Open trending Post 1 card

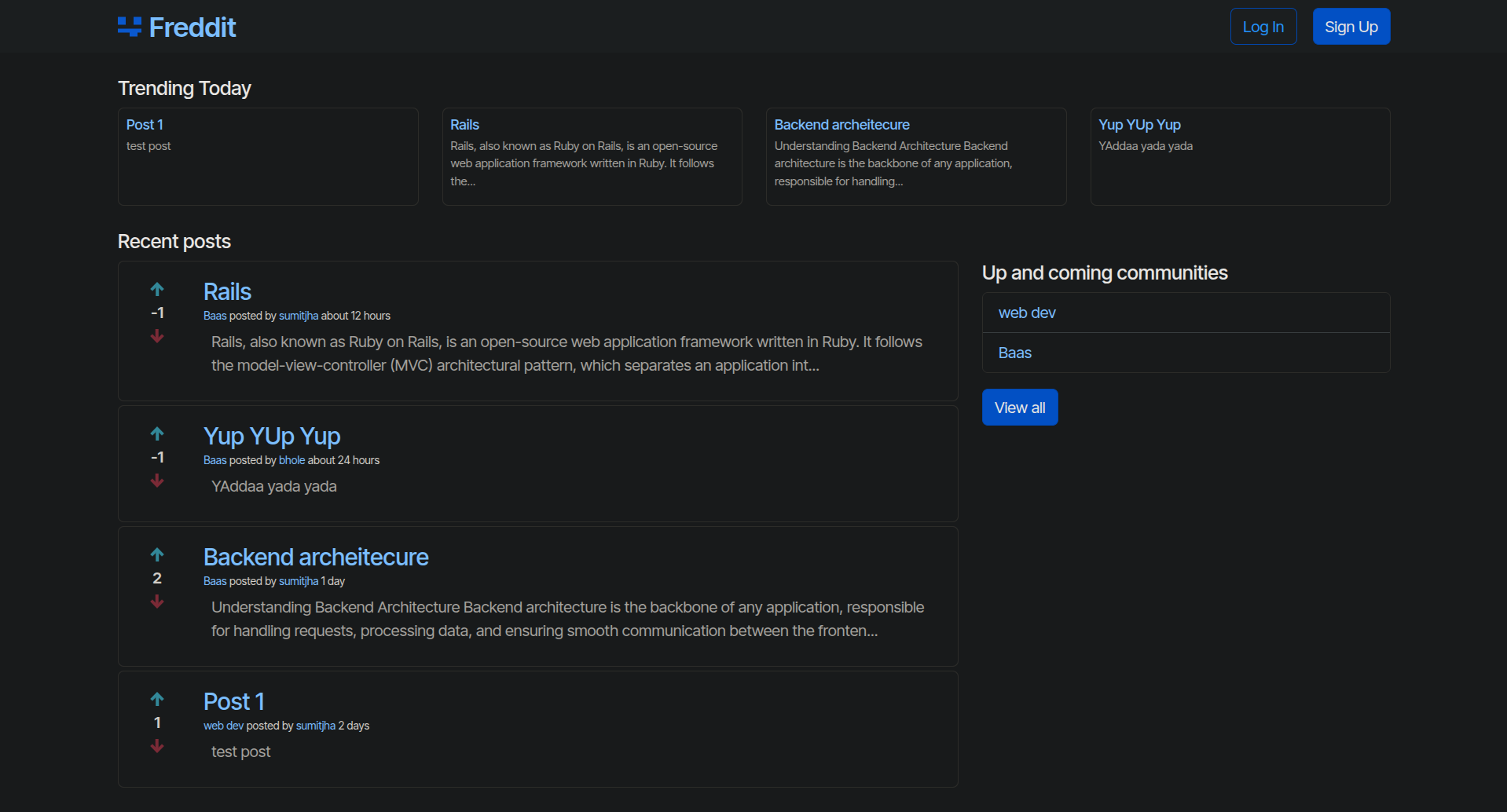[x=145, y=125]
